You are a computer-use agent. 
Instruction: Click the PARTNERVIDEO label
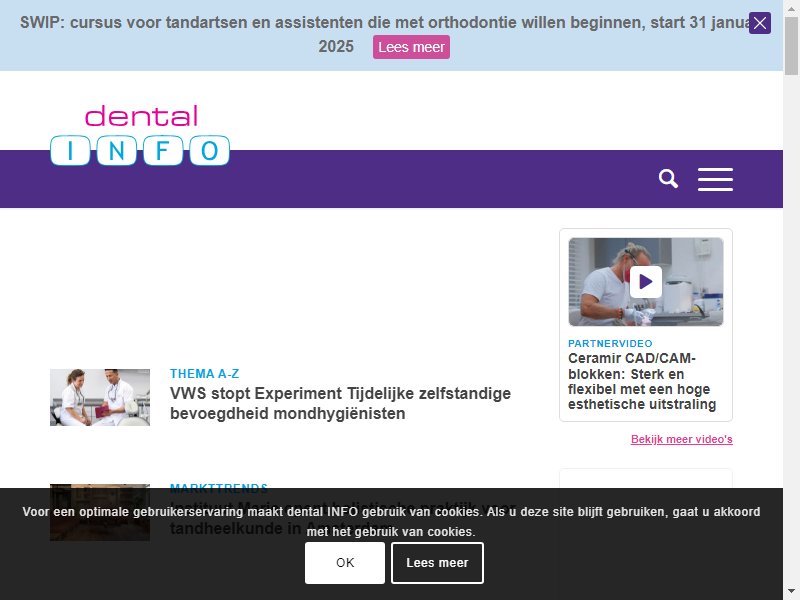(610, 343)
